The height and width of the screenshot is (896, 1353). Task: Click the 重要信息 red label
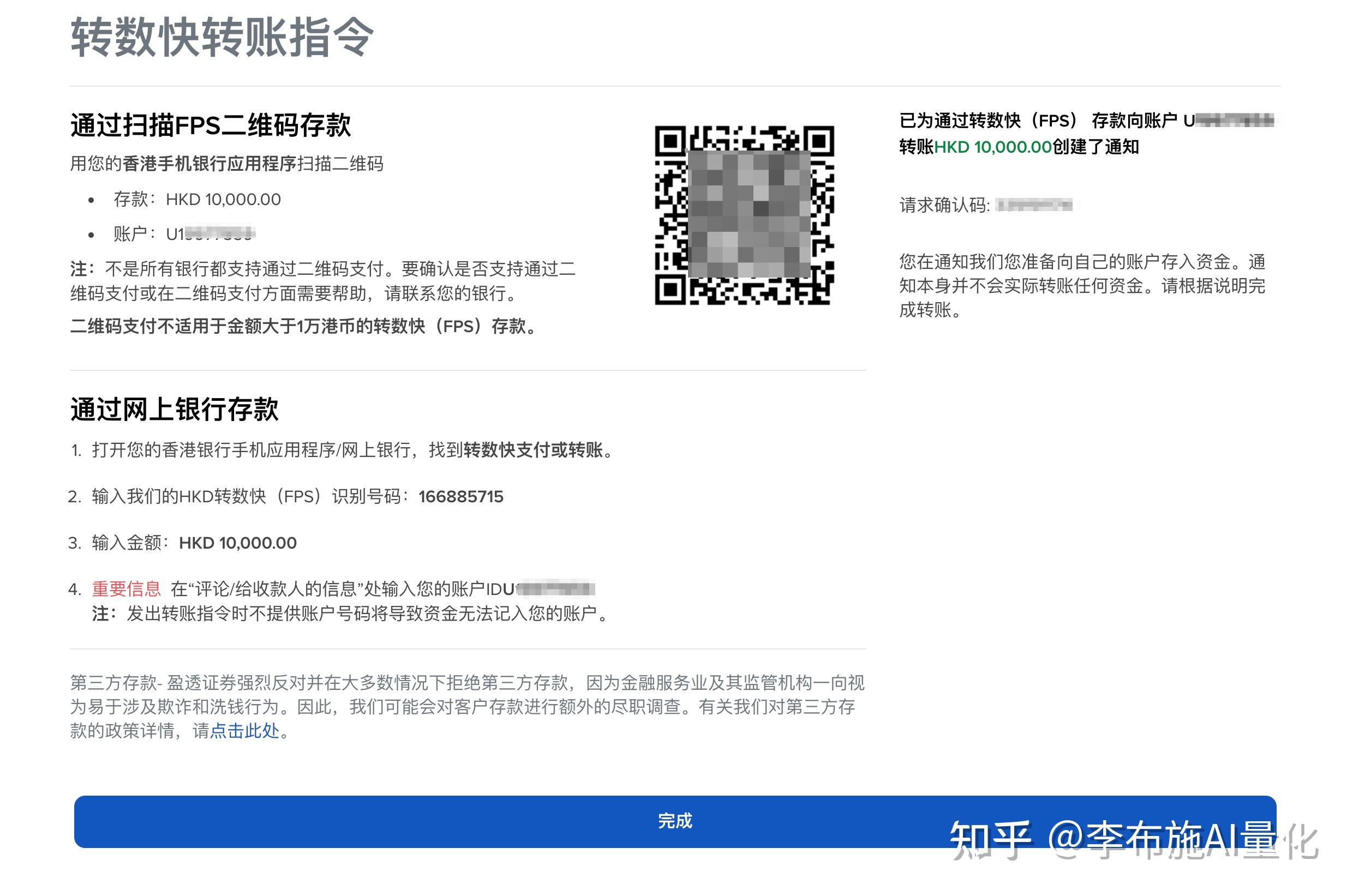pos(127,588)
